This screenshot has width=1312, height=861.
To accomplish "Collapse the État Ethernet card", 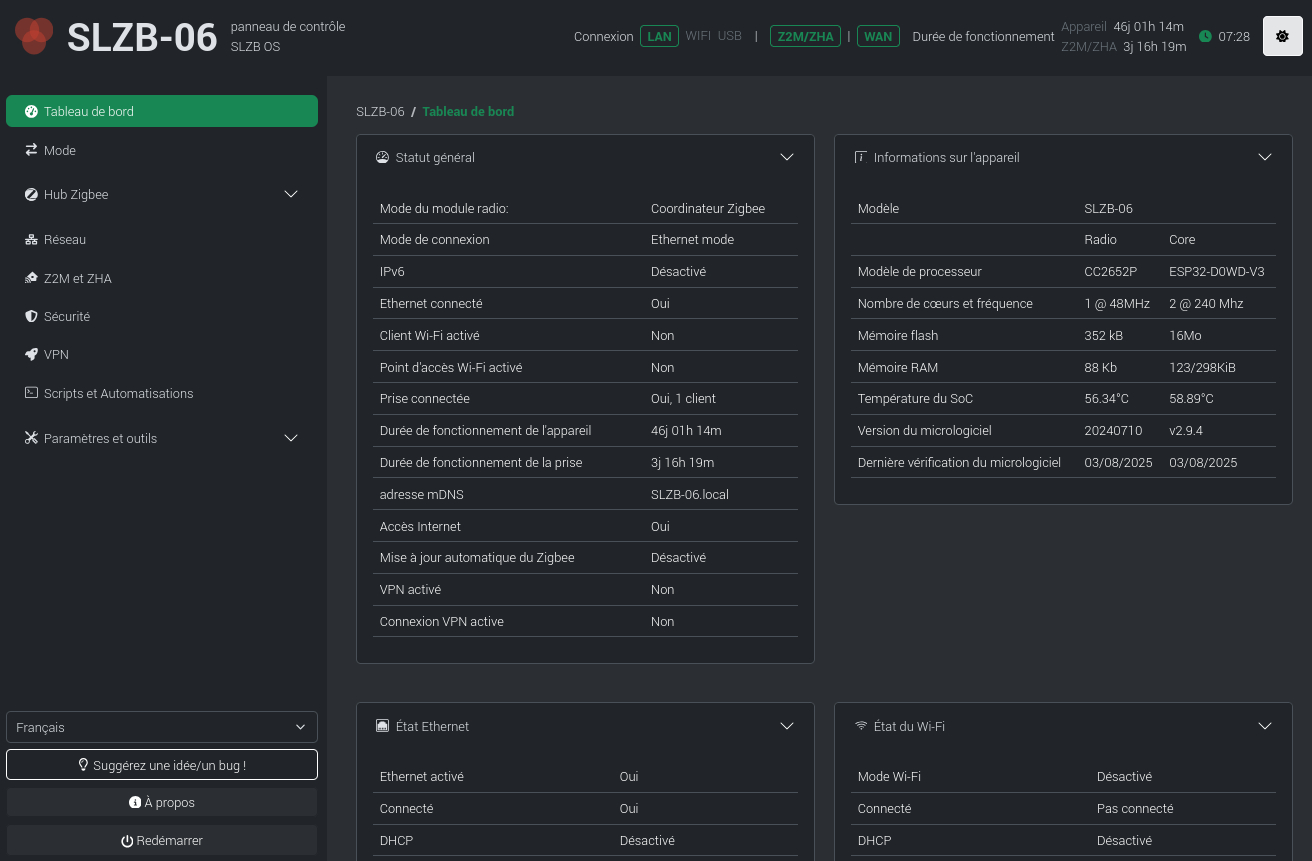I will 786,726.
